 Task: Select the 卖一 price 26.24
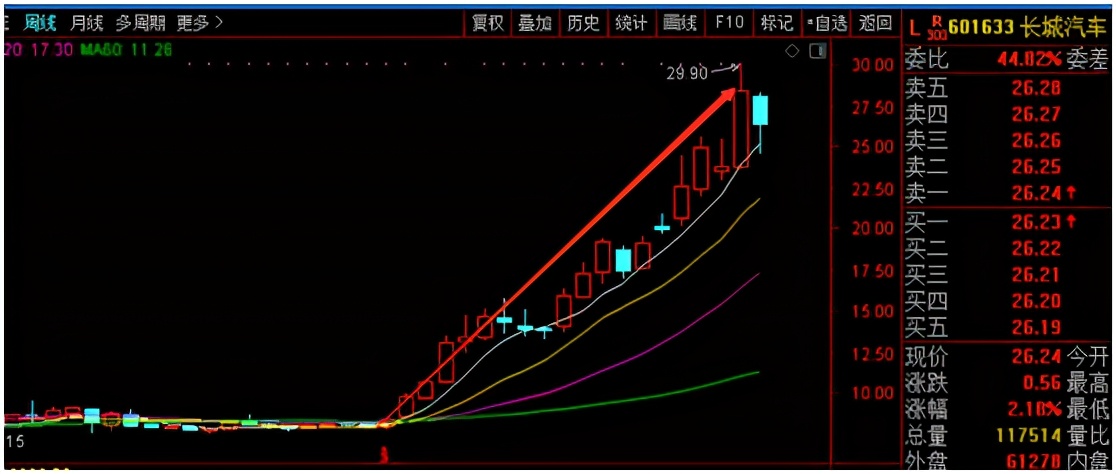click(x=1037, y=192)
